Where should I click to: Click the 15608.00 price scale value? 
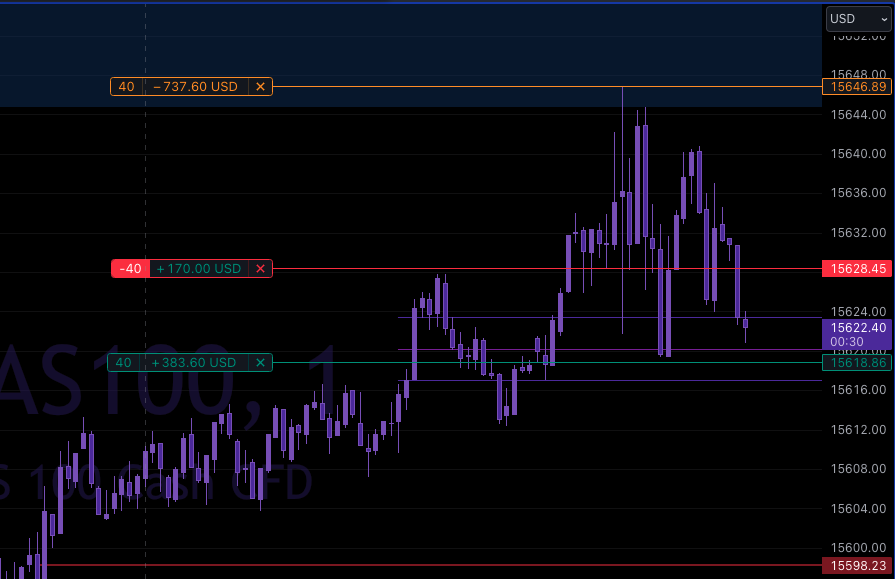pos(858,469)
